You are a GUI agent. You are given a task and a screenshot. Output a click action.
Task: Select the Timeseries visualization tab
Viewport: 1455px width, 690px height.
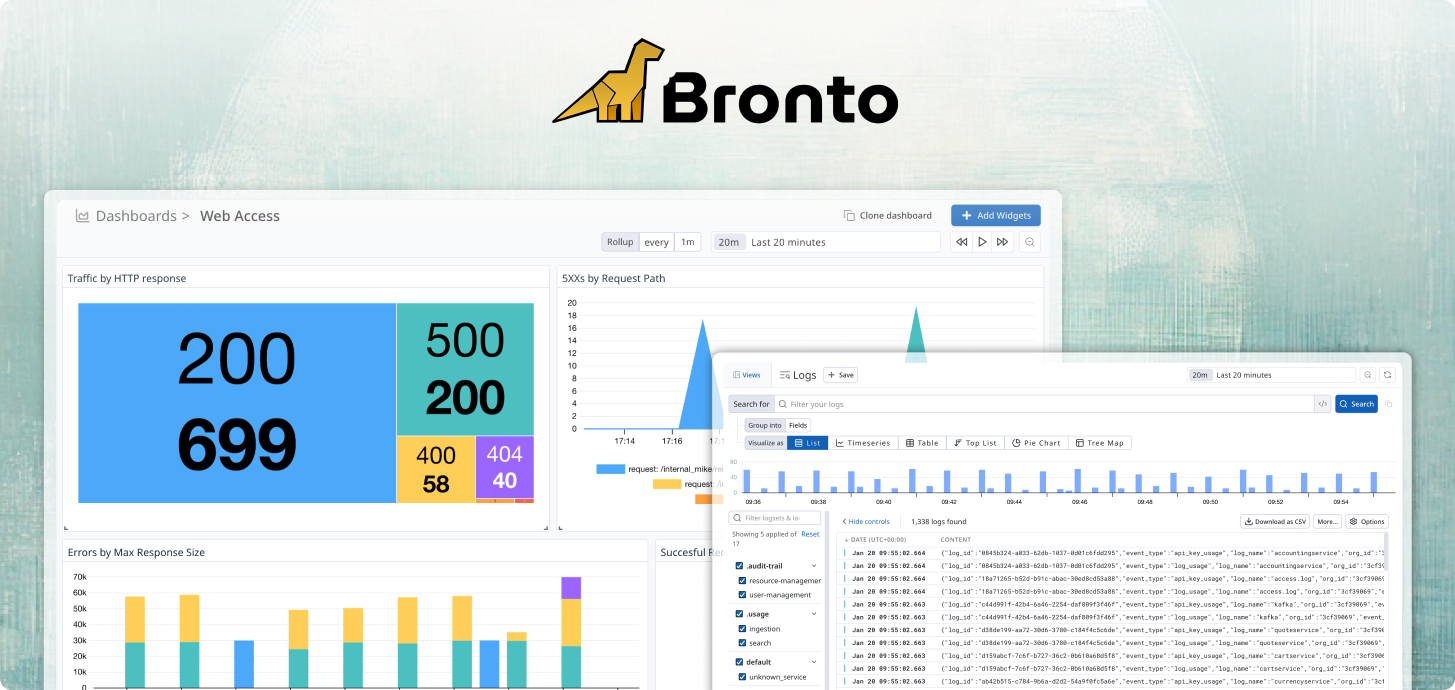tap(862, 443)
